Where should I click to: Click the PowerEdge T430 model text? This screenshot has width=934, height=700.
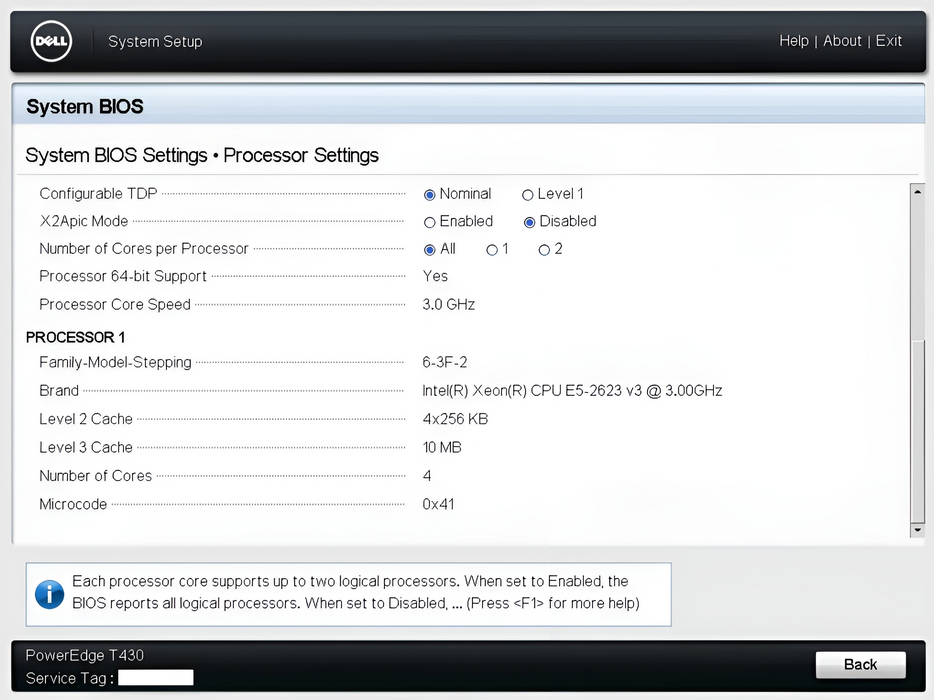pos(85,655)
